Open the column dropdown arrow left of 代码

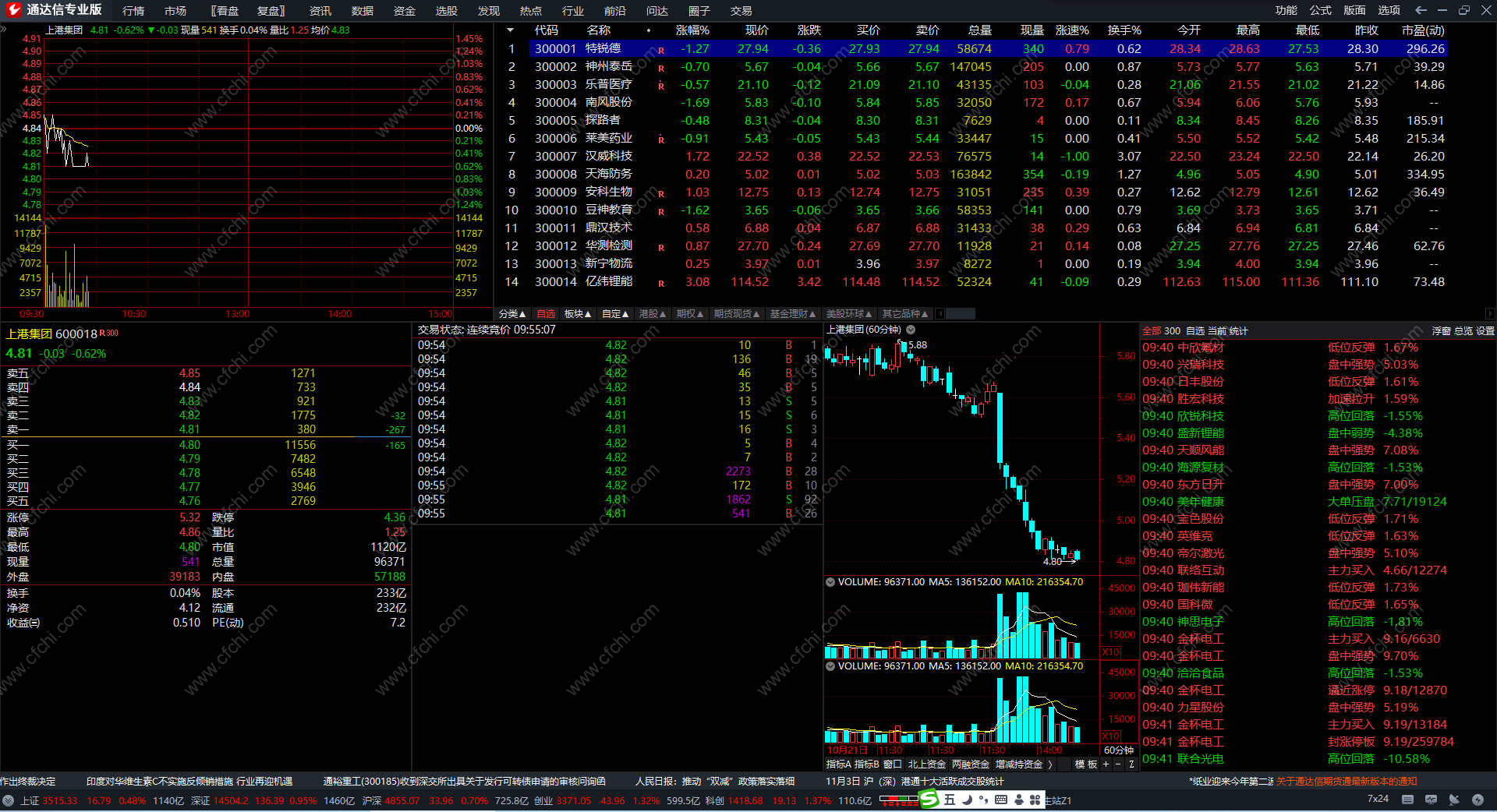[x=510, y=30]
